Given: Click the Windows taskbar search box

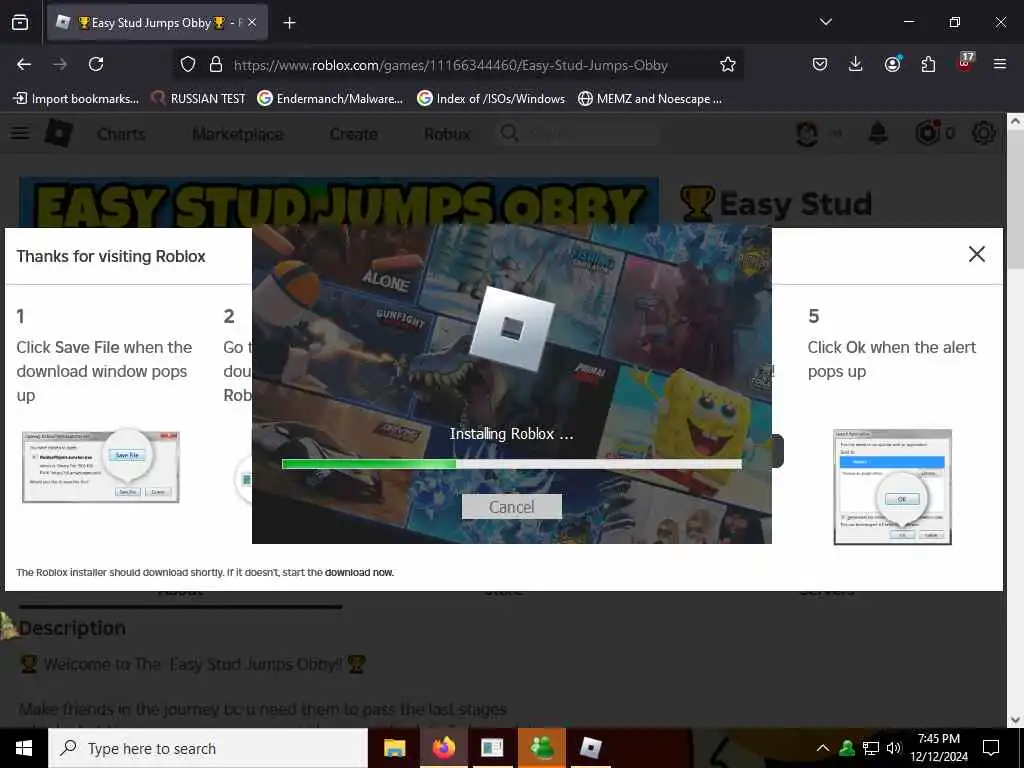Looking at the screenshot, I should click(208, 748).
